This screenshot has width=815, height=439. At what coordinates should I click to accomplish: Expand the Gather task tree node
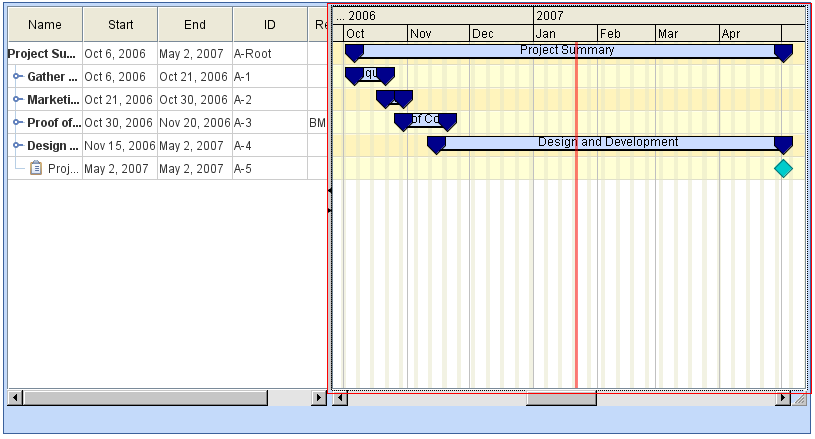pos(18,77)
